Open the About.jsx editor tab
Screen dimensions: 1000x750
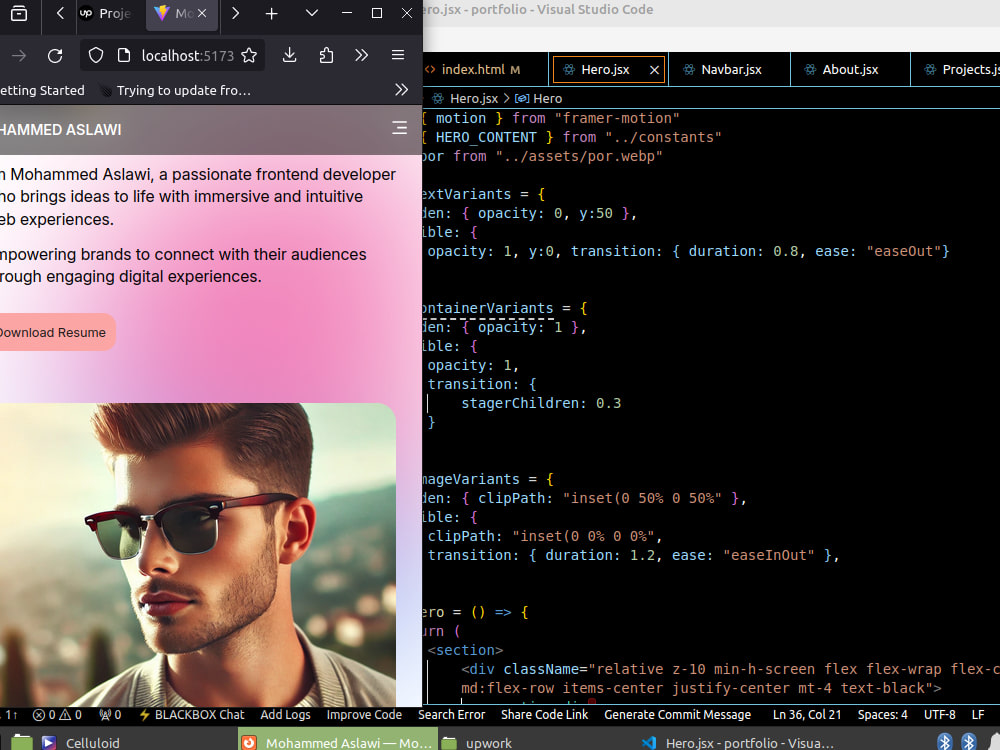(849, 70)
